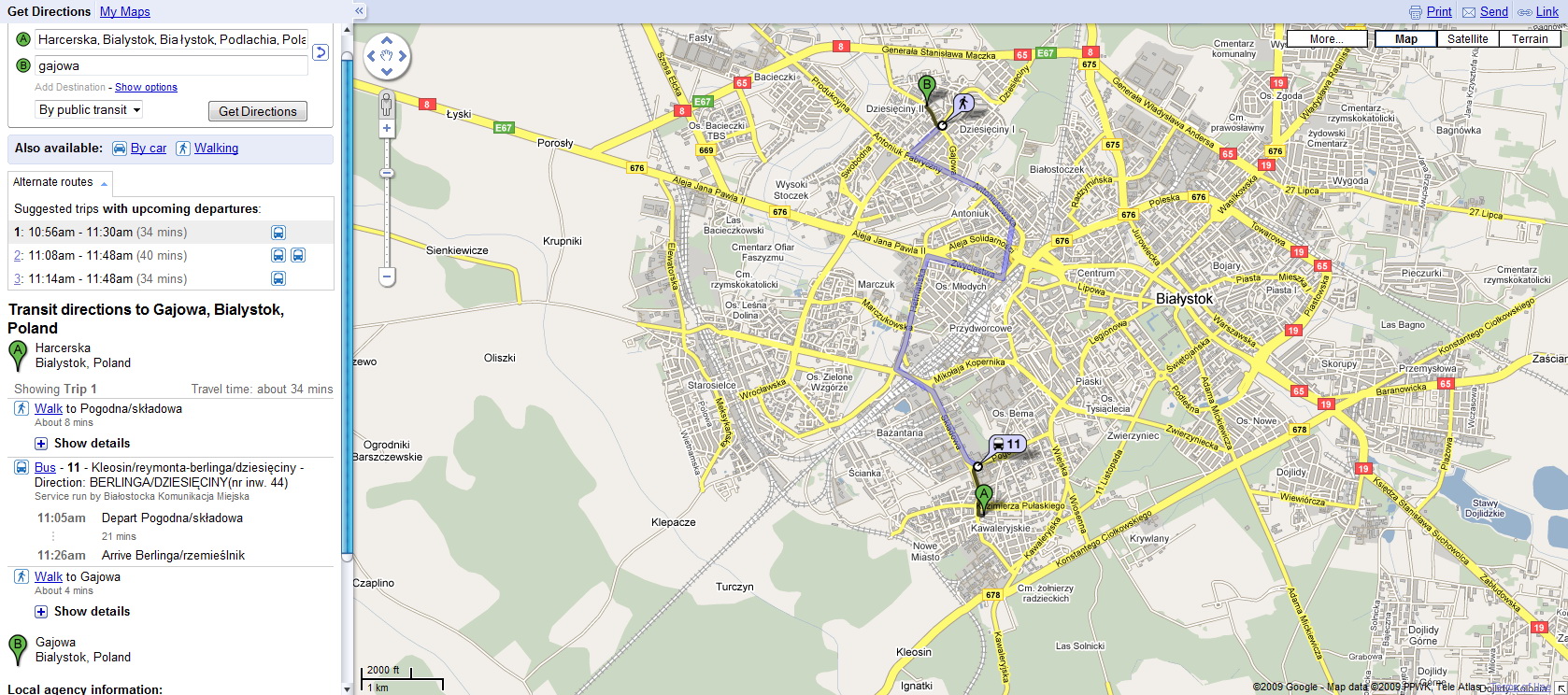Click marker A on the map

point(983,499)
